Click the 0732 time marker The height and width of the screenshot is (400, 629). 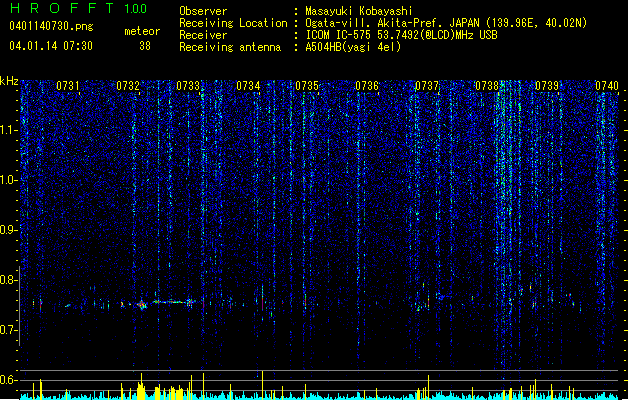(x=128, y=86)
